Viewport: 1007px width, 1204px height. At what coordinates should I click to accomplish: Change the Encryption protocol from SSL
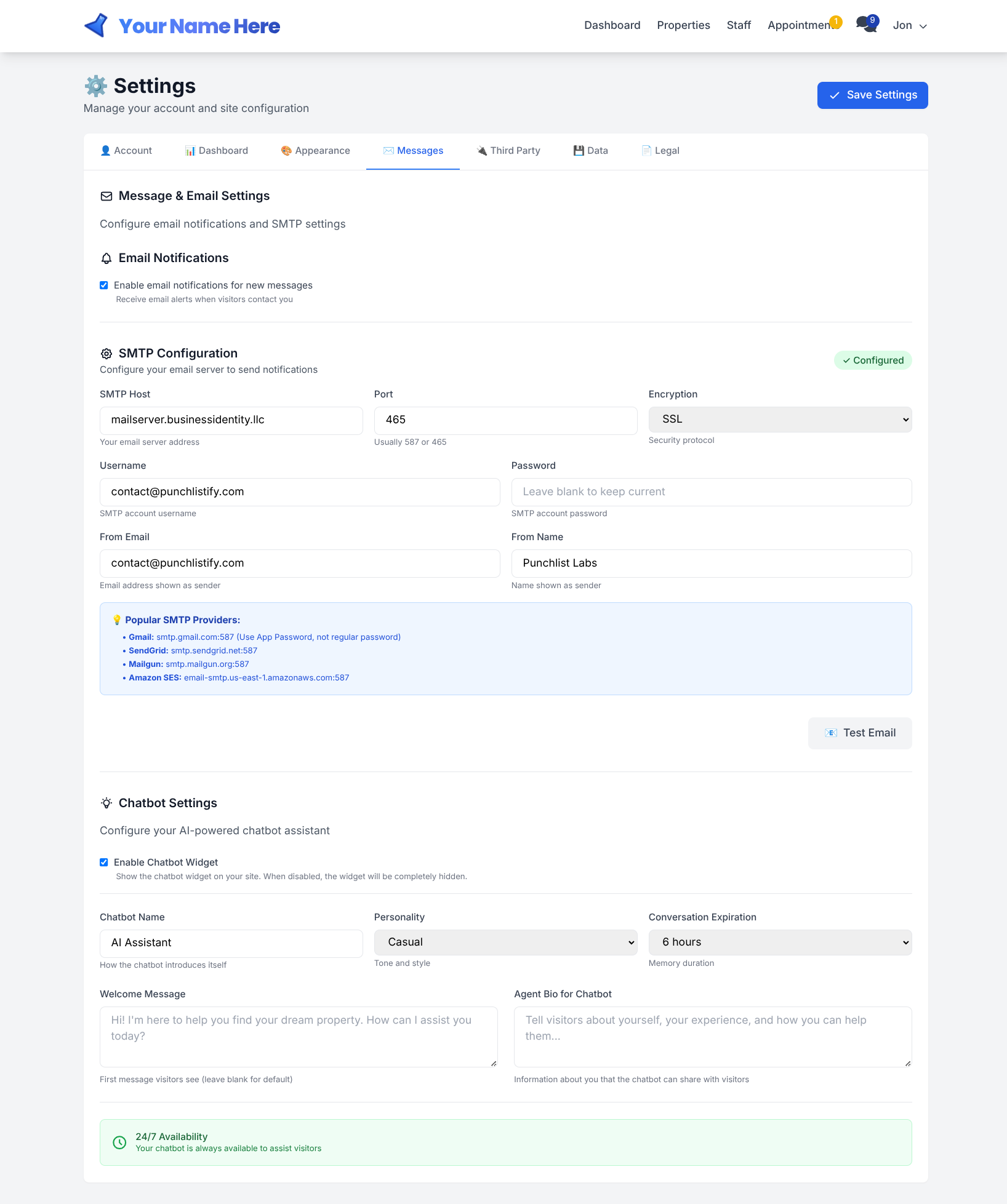[x=779, y=419]
